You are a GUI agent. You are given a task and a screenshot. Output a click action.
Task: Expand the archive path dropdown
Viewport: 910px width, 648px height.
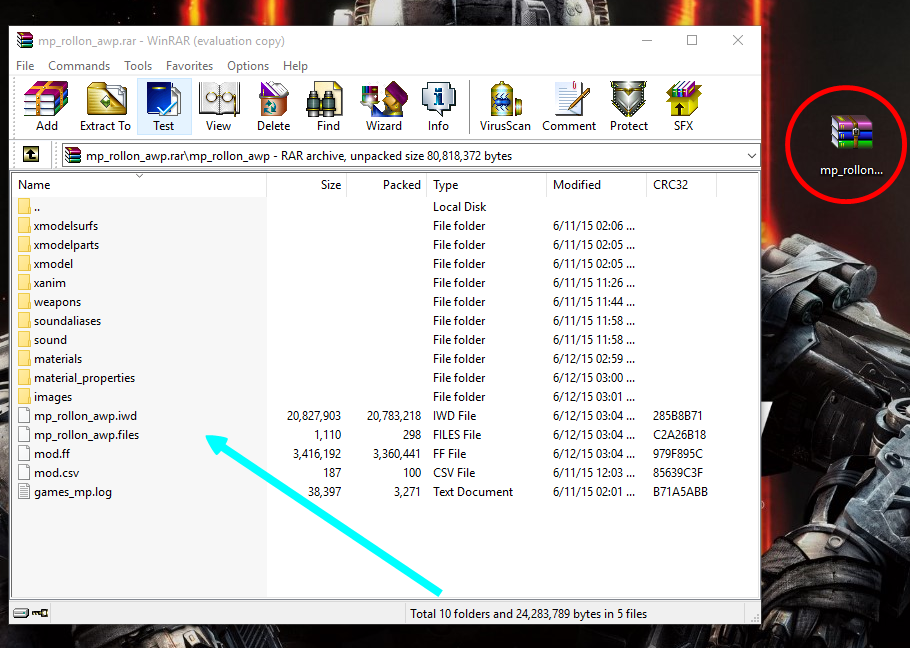click(751, 156)
